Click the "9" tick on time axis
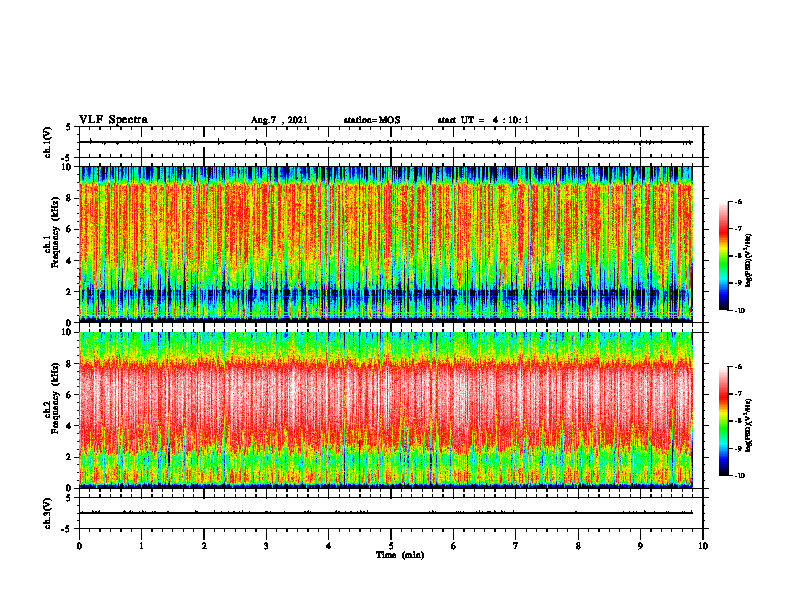Screen dimensions: 792x612 pyautogui.click(x=640, y=546)
